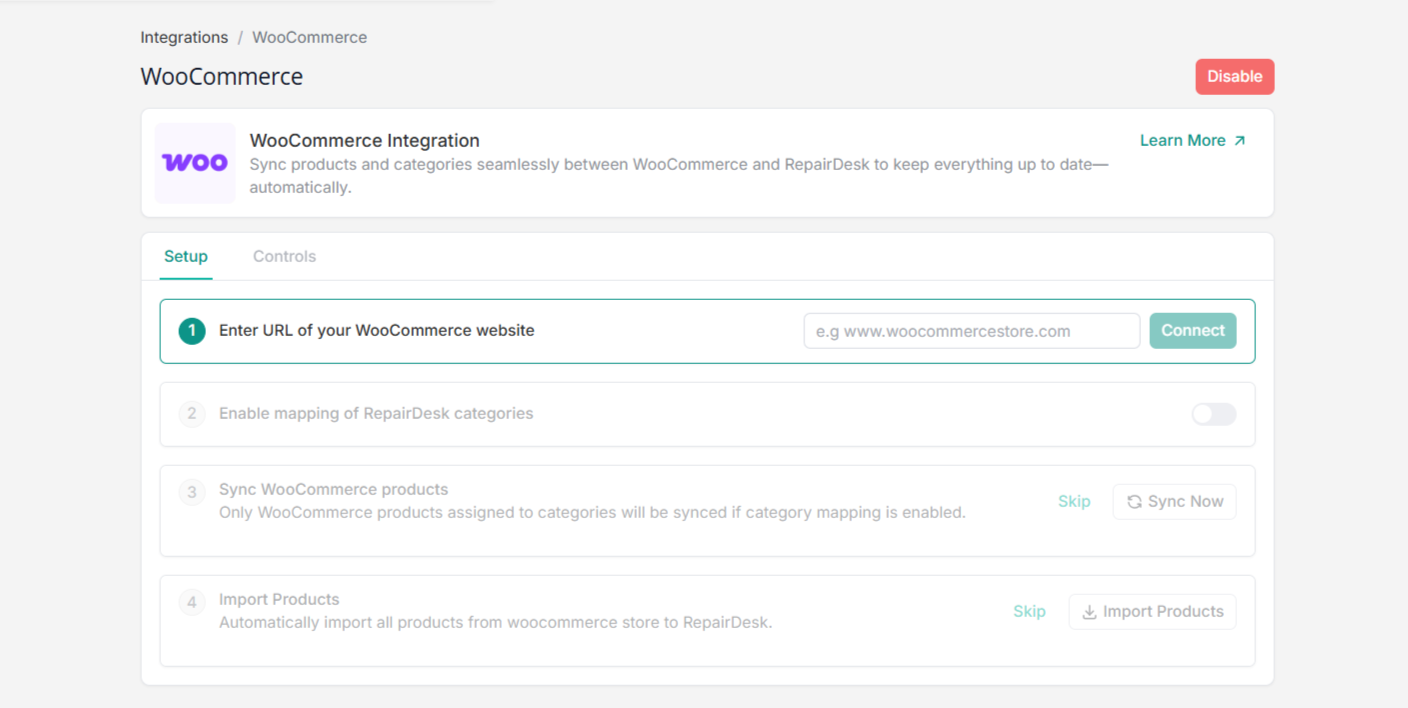This screenshot has width=1408, height=708.
Task: Focus the WooCommerce website URL field
Action: [x=971, y=331]
